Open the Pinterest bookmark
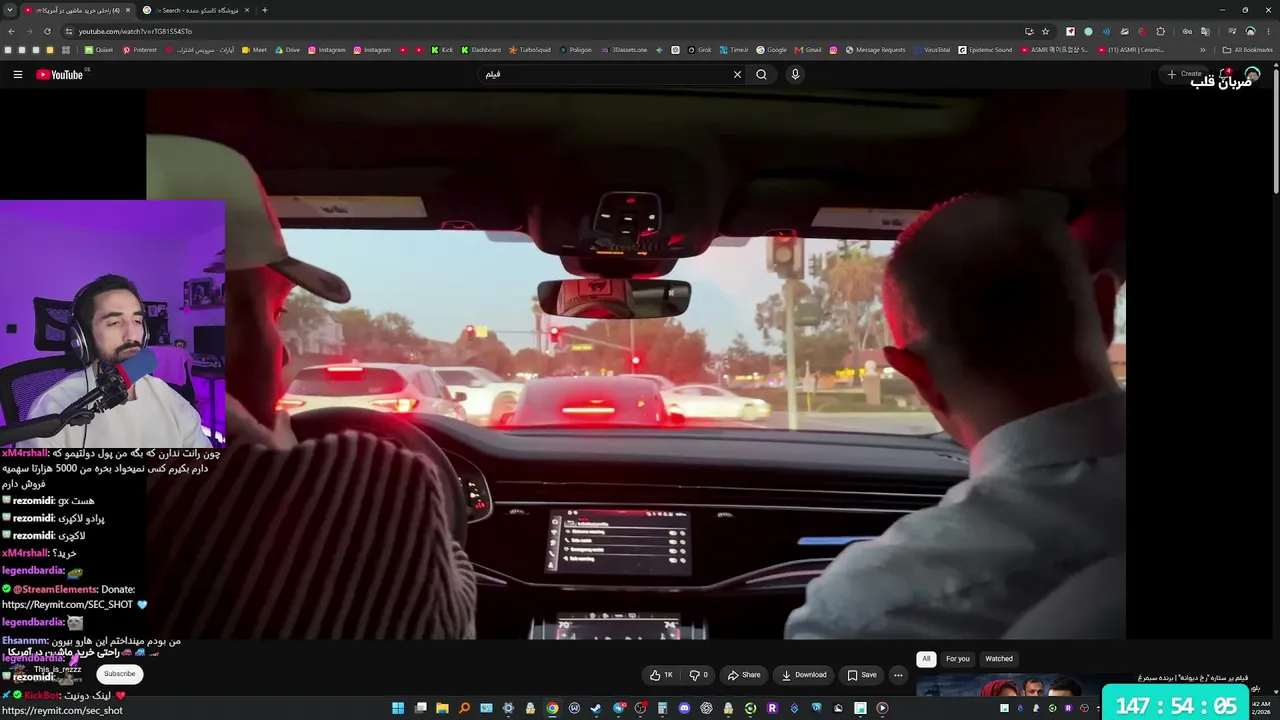The height and width of the screenshot is (720, 1280). (140, 50)
